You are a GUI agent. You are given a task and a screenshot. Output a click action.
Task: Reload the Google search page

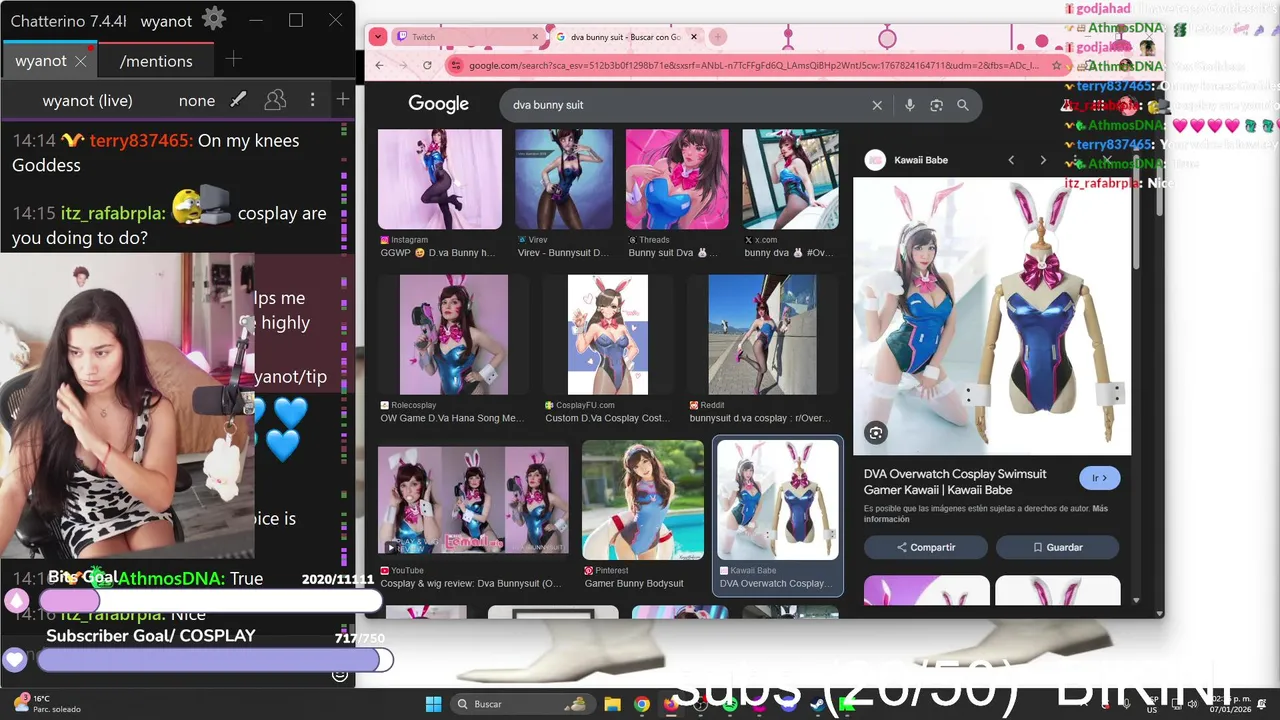coord(427,65)
